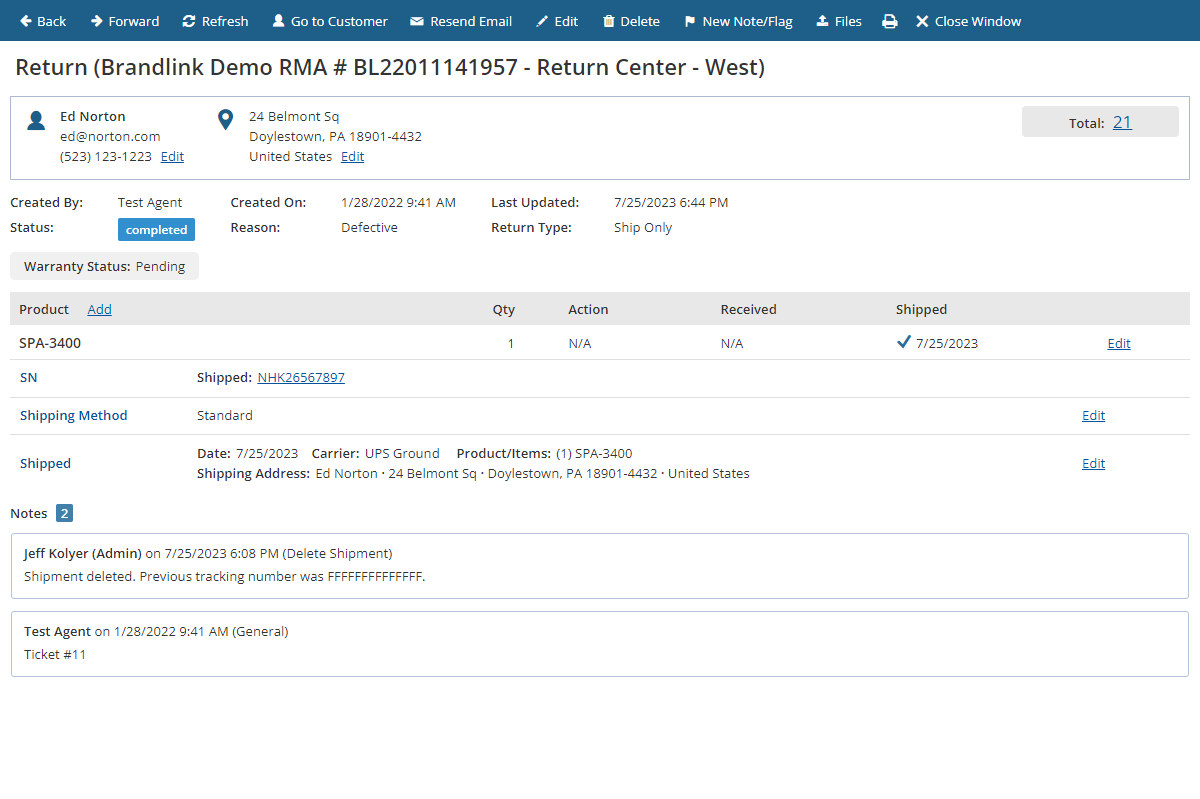This screenshot has width=1200, height=799.
Task: Click the shipped checkmark for SPA-3400
Action: click(x=903, y=342)
